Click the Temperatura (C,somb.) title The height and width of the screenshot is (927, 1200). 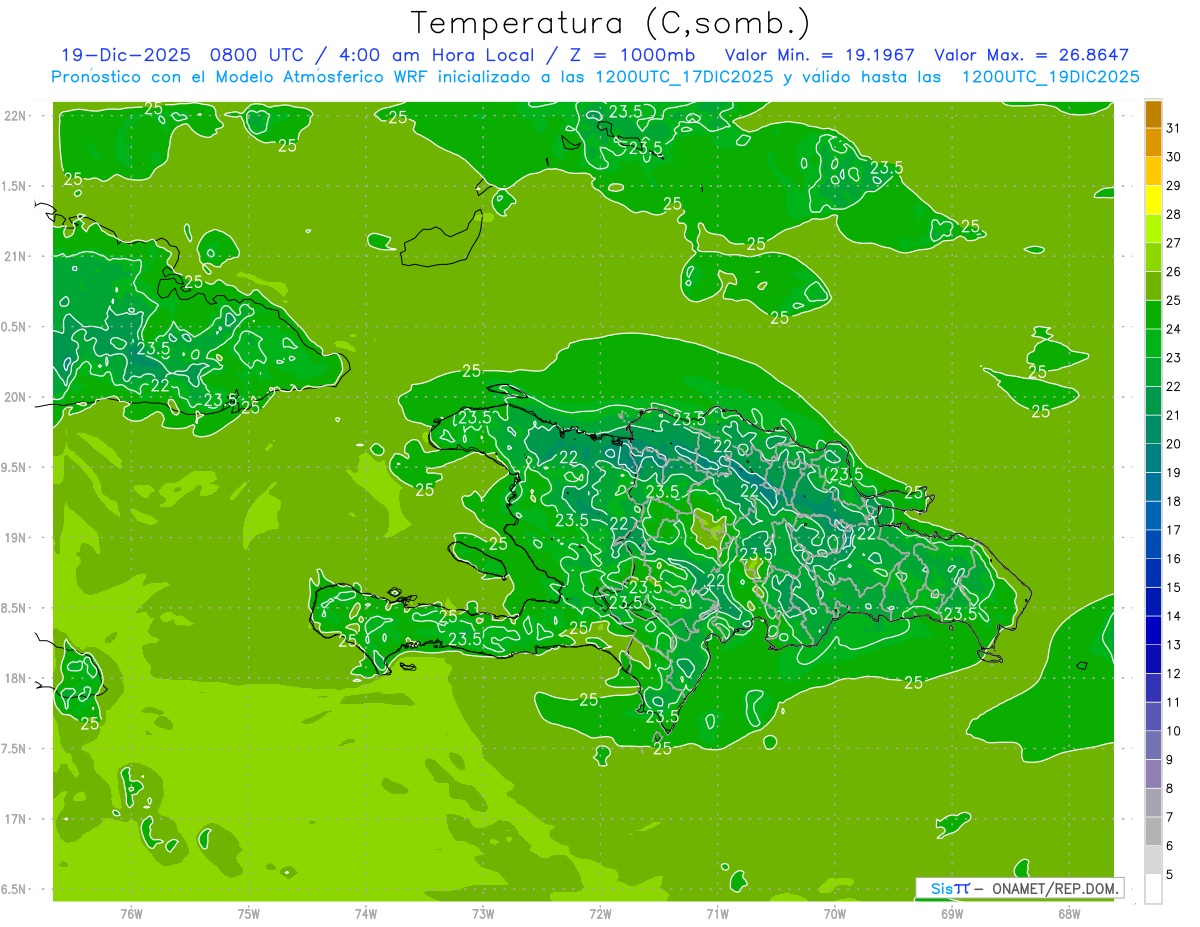[610, 22]
